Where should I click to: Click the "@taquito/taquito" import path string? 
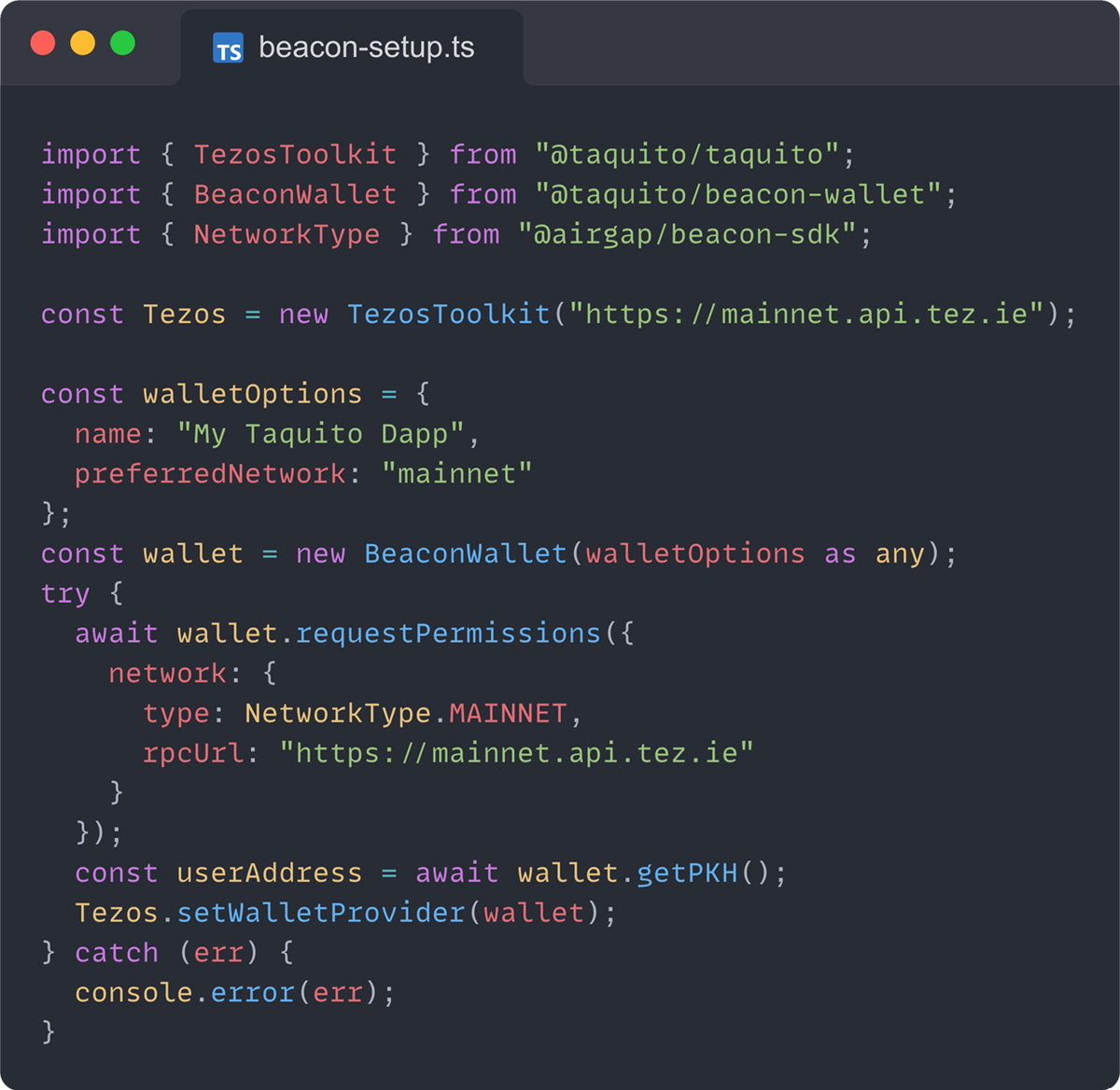[687, 154]
